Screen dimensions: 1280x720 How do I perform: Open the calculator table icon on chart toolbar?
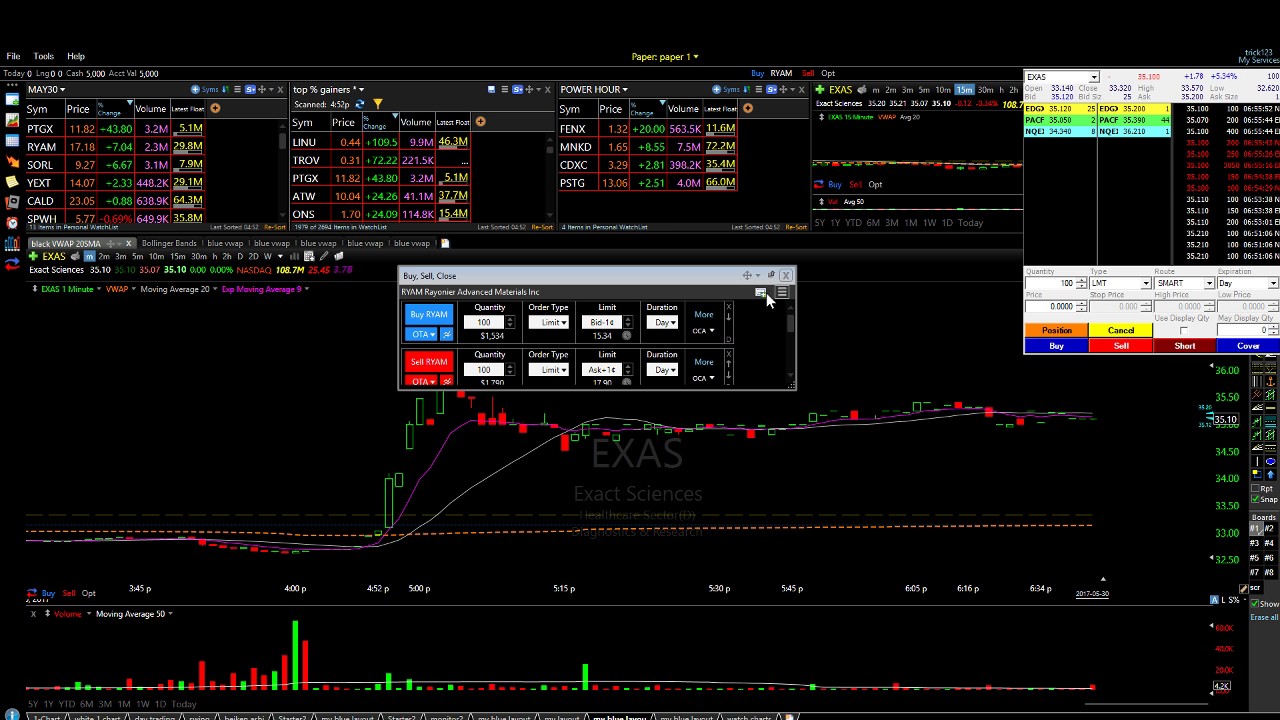click(x=309, y=257)
